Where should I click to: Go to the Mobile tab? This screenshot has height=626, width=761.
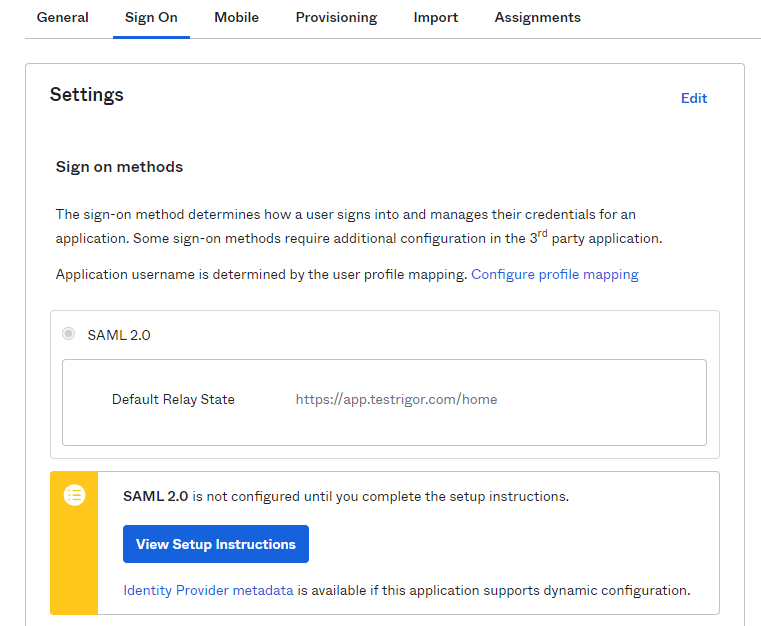click(236, 17)
